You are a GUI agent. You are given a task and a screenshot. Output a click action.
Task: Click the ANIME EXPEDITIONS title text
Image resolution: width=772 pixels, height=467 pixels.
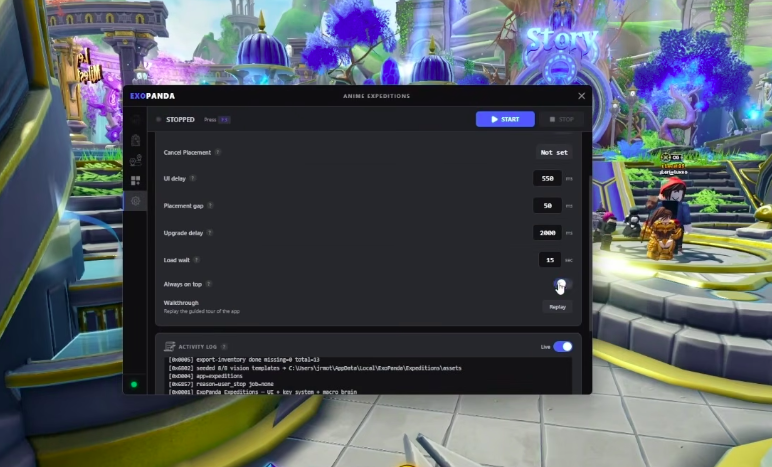377,96
